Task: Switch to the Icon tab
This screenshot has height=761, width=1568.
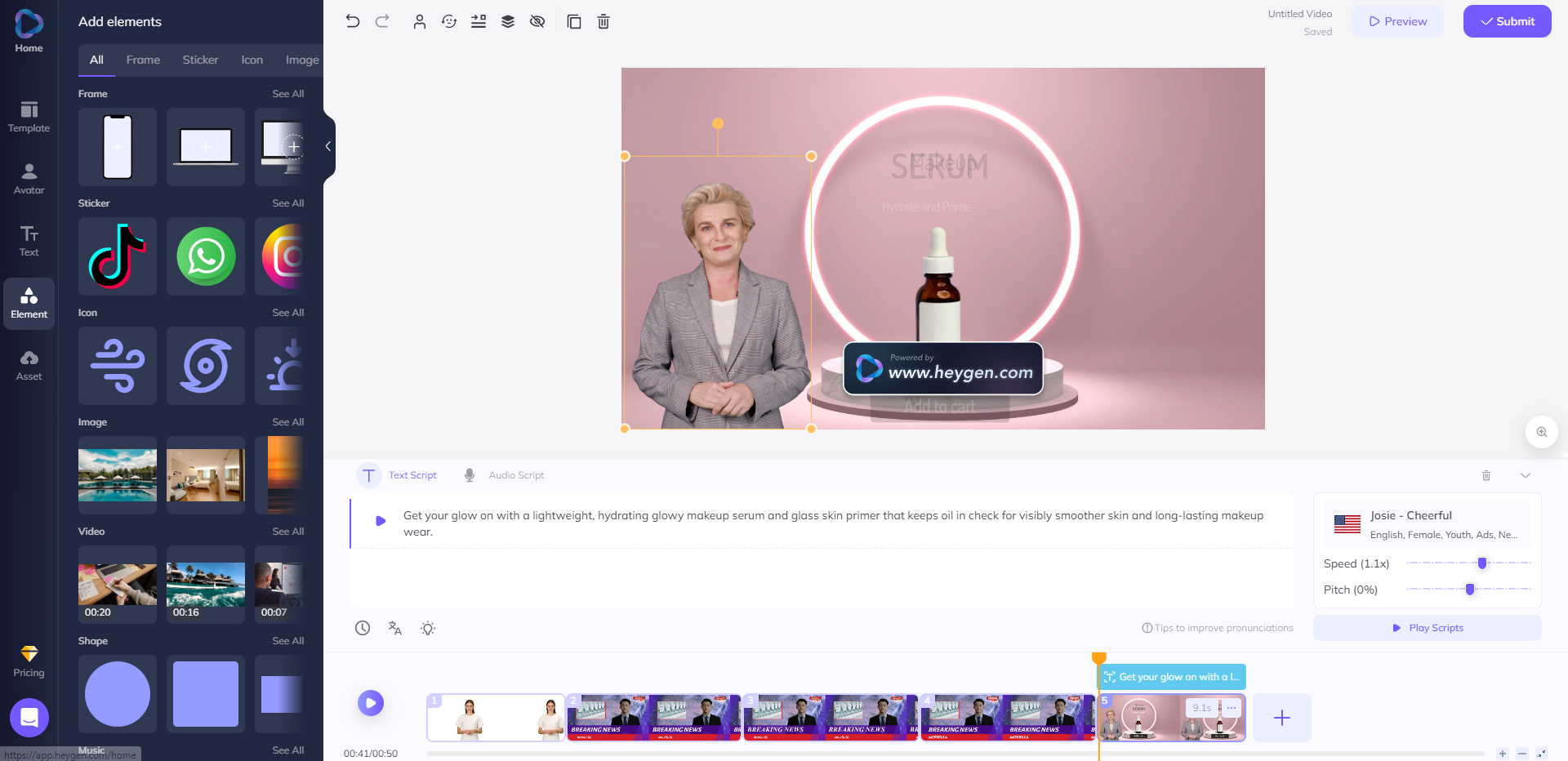Action: coord(252,60)
